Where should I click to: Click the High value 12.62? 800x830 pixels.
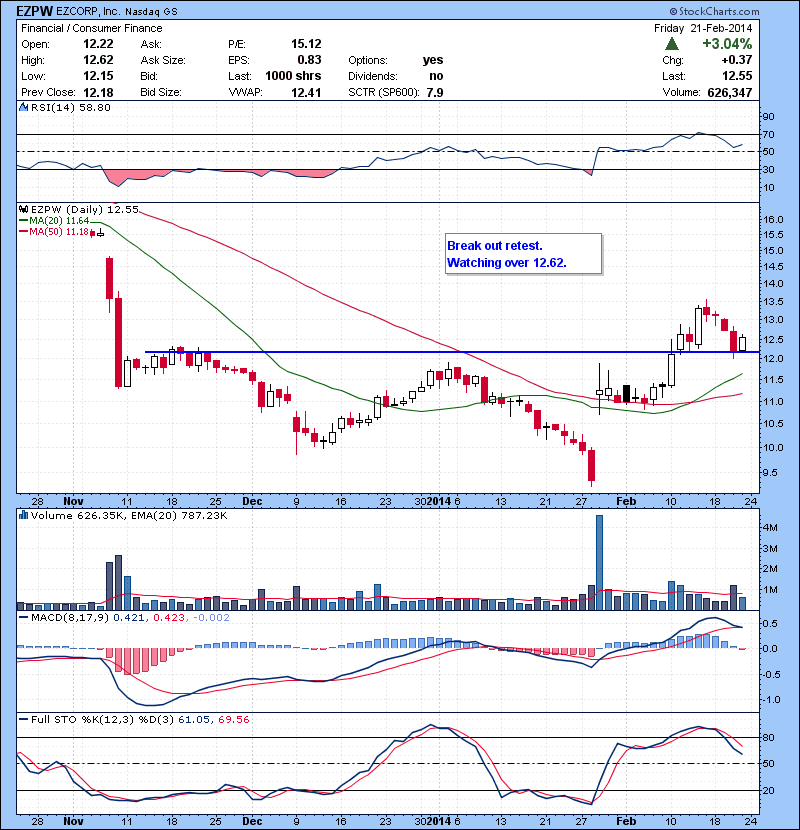click(98, 60)
